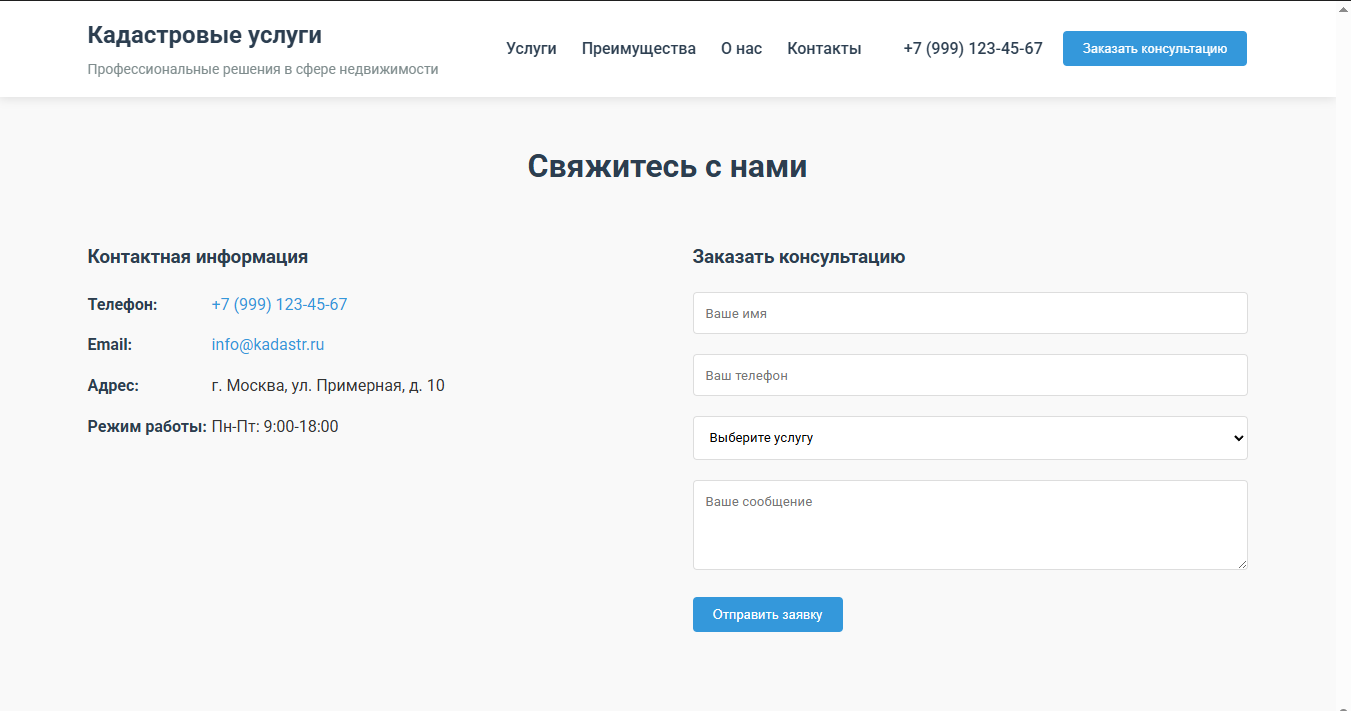Click the textarea resize handle
Viewport: 1351px width, 711px height.
click(1243, 566)
